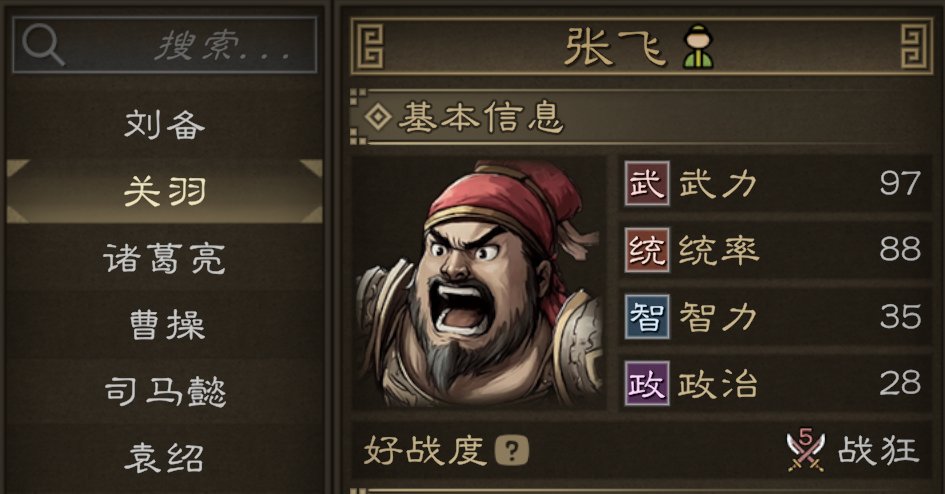Click the 战狂 belligerence label
Image resolution: width=945 pixels, height=494 pixels.
878,451
